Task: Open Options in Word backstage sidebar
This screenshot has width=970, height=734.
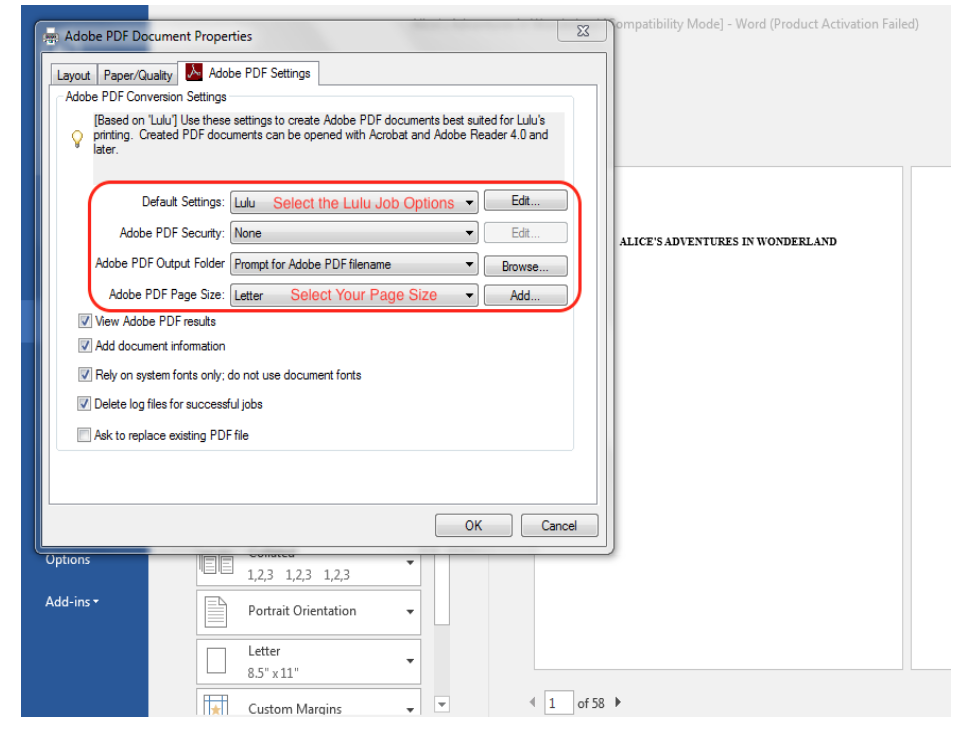Action: click(67, 560)
